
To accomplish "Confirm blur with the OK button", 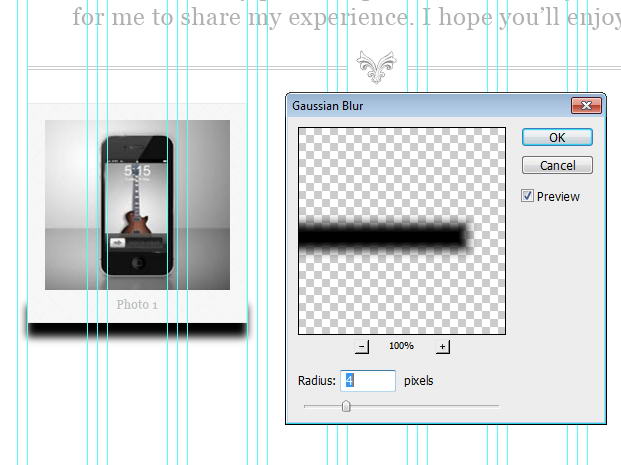I will coord(557,137).
